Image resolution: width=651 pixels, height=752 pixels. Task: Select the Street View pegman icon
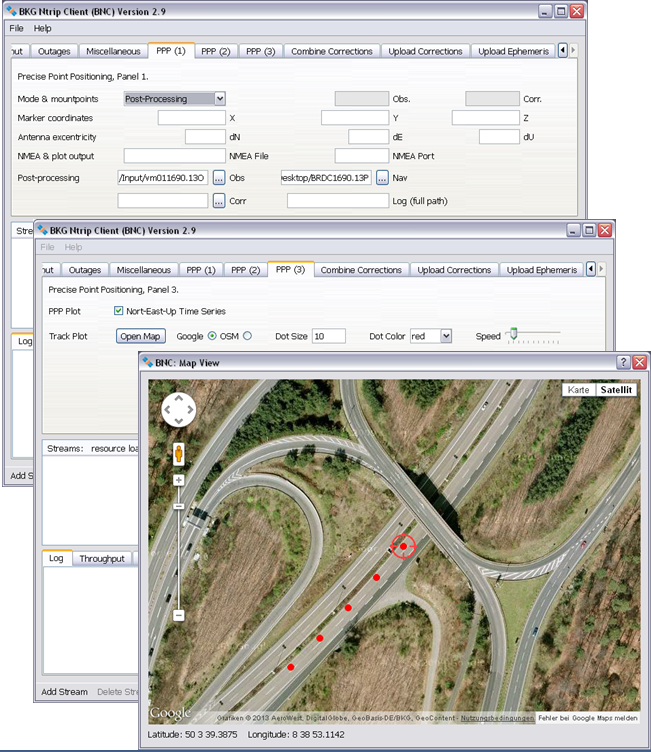tap(179, 453)
